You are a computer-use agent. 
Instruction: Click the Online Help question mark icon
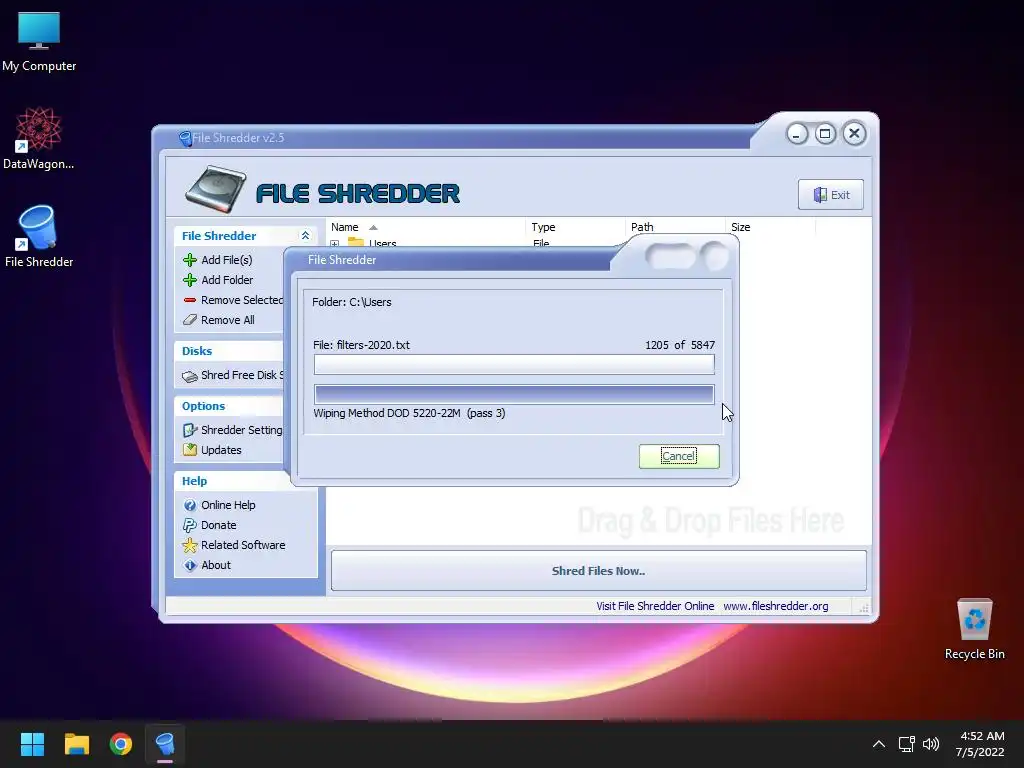click(190, 505)
